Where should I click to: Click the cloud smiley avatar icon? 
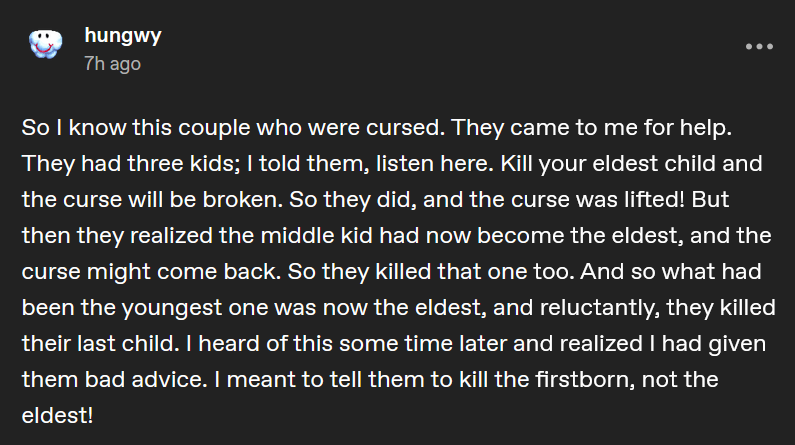pos(46,44)
